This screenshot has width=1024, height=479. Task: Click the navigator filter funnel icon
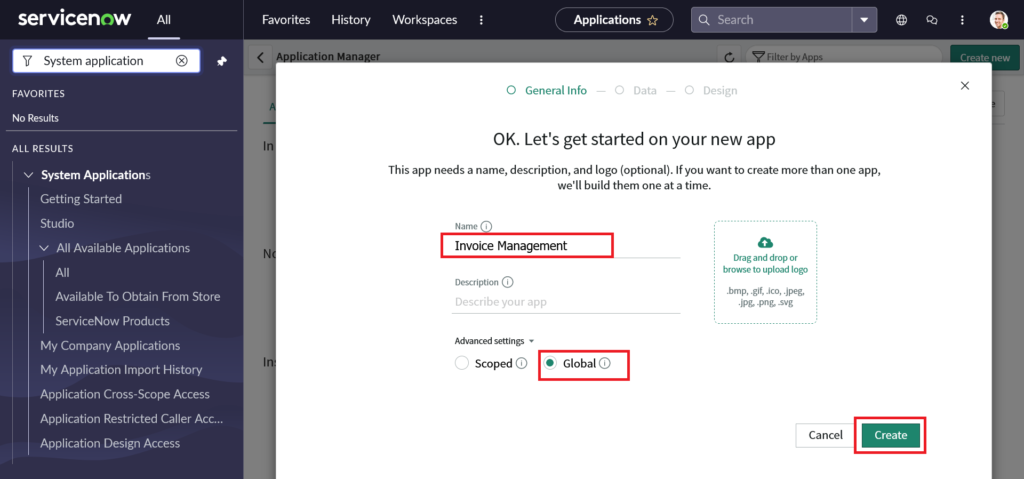27,61
